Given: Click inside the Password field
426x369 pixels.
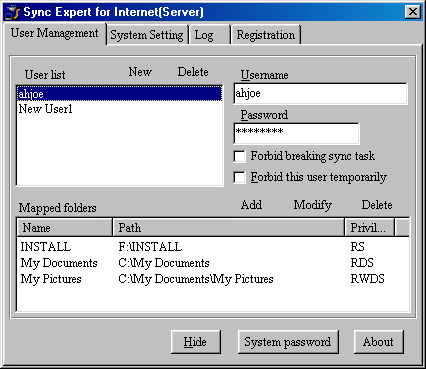Looking at the screenshot, I should click(x=296, y=133).
